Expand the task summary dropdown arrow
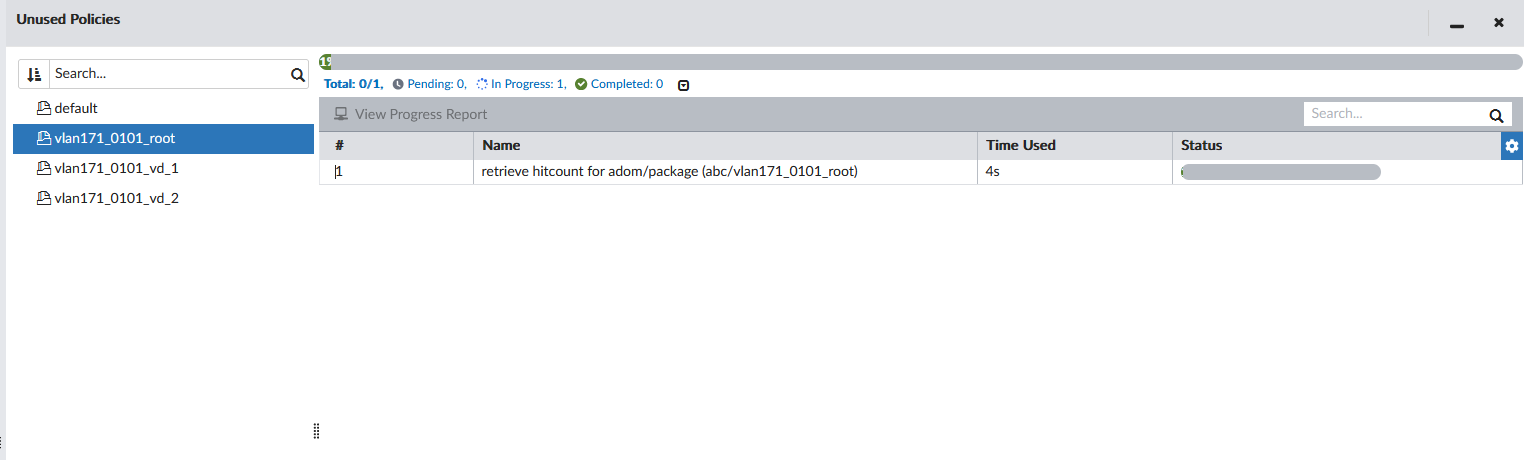The height and width of the screenshot is (460, 1524). click(684, 85)
